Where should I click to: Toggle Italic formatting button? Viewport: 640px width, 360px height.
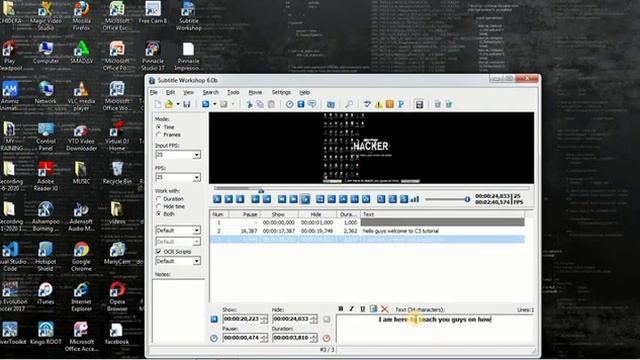pos(351,309)
